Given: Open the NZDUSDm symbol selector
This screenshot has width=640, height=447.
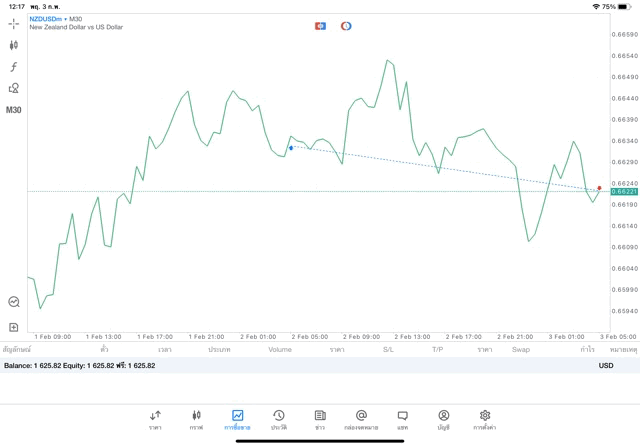Looking at the screenshot, I should (x=47, y=19).
